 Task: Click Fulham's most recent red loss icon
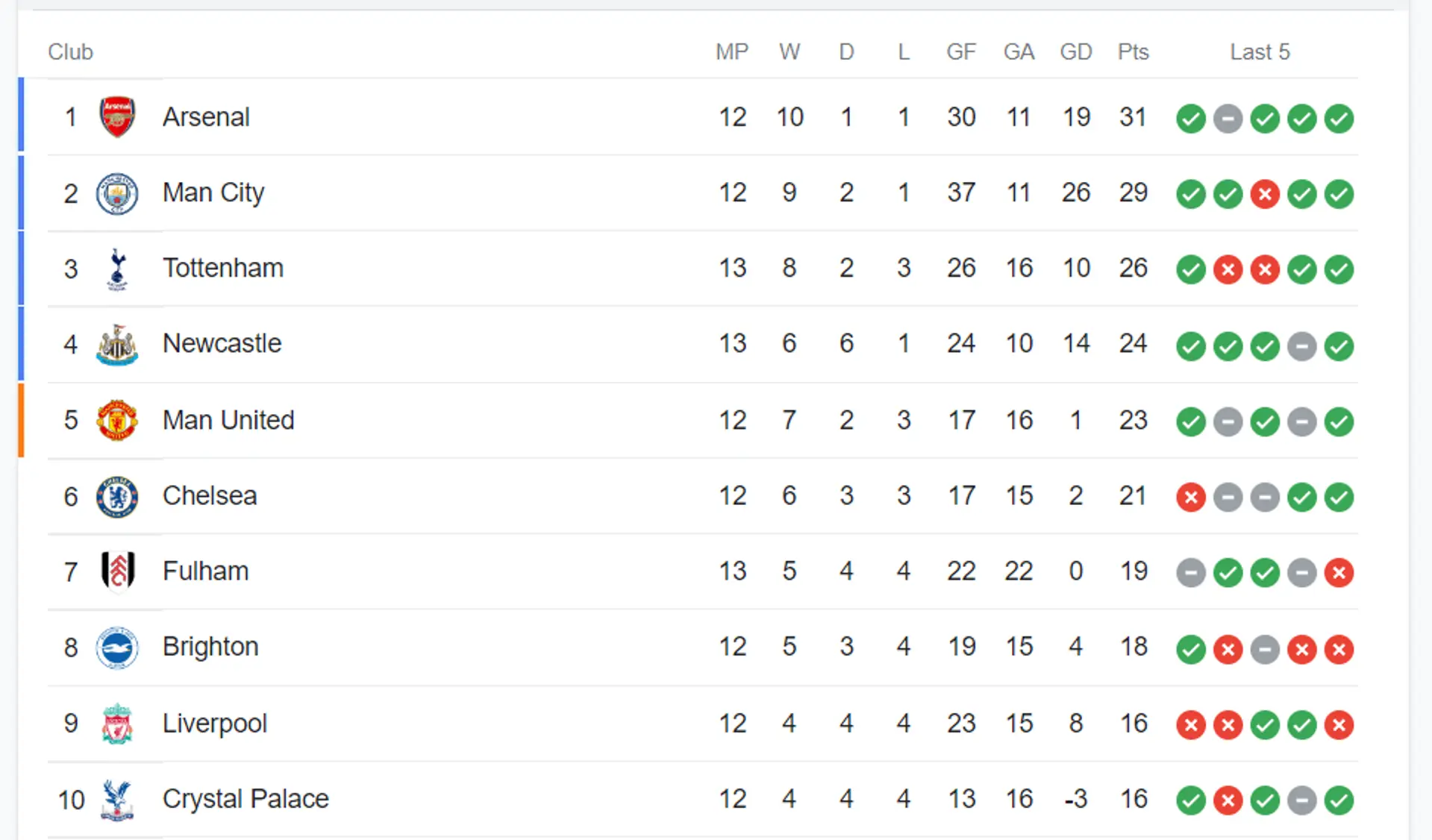tap(1339, 573)
